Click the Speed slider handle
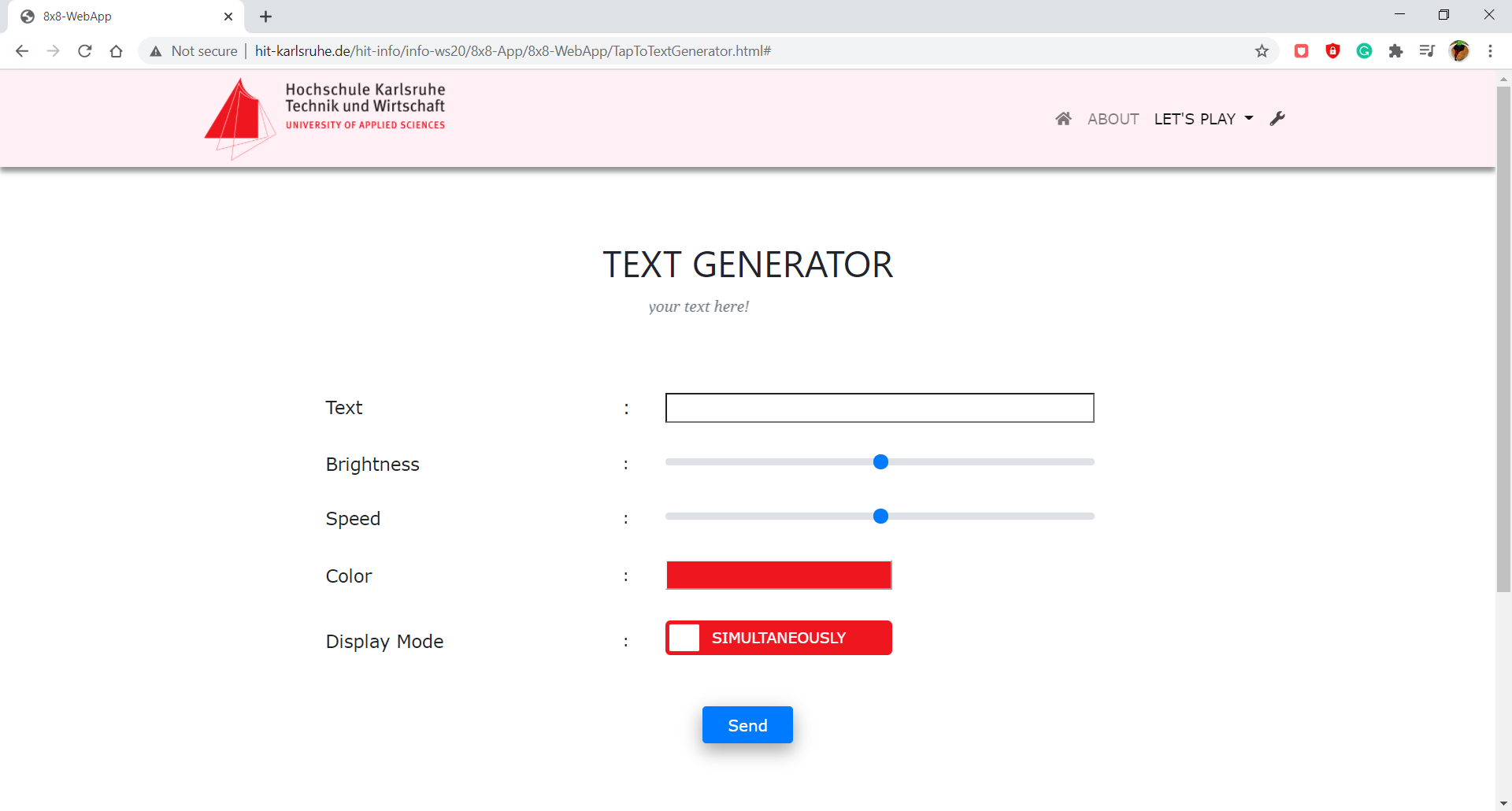Viewport: 1512px width, 811px height. [880, 517]
